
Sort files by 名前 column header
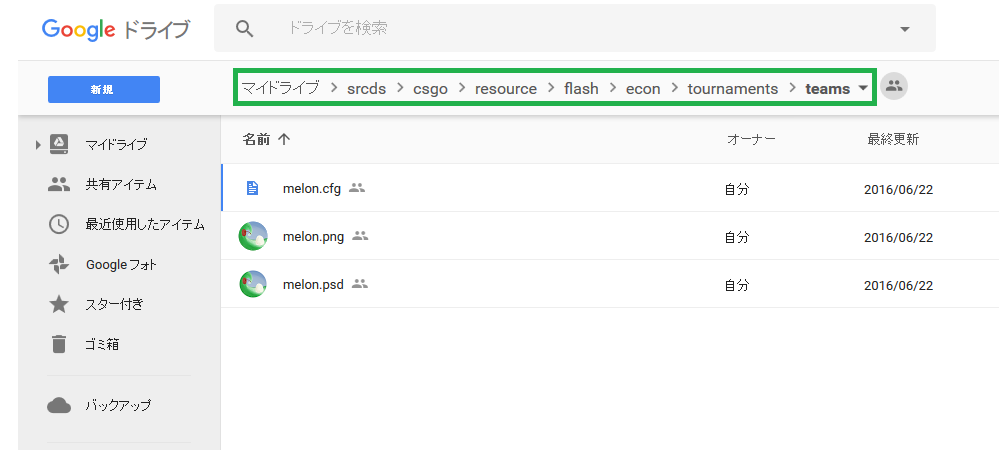257,139
